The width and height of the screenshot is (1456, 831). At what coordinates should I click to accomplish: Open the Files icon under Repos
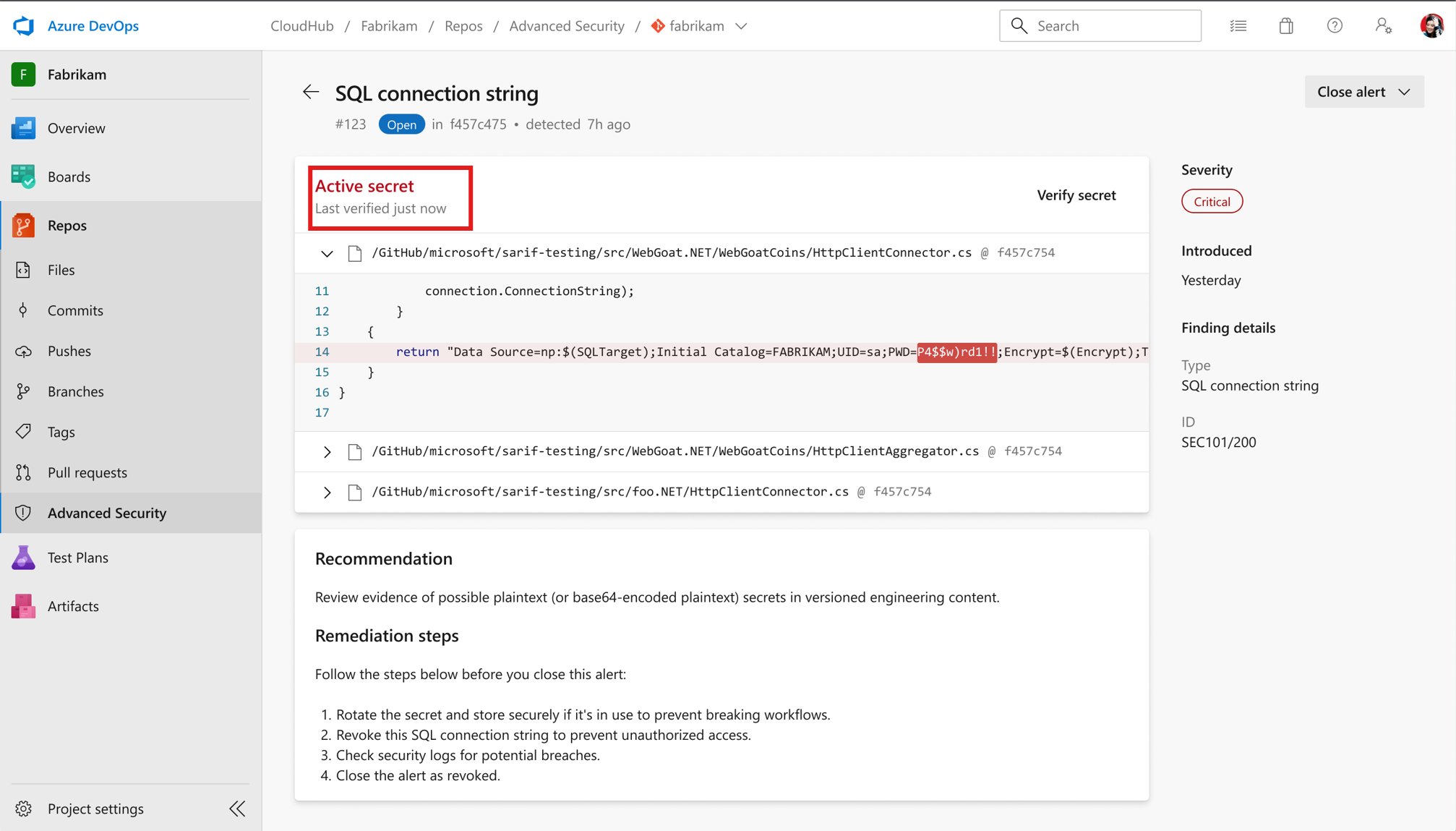(23, 270)
